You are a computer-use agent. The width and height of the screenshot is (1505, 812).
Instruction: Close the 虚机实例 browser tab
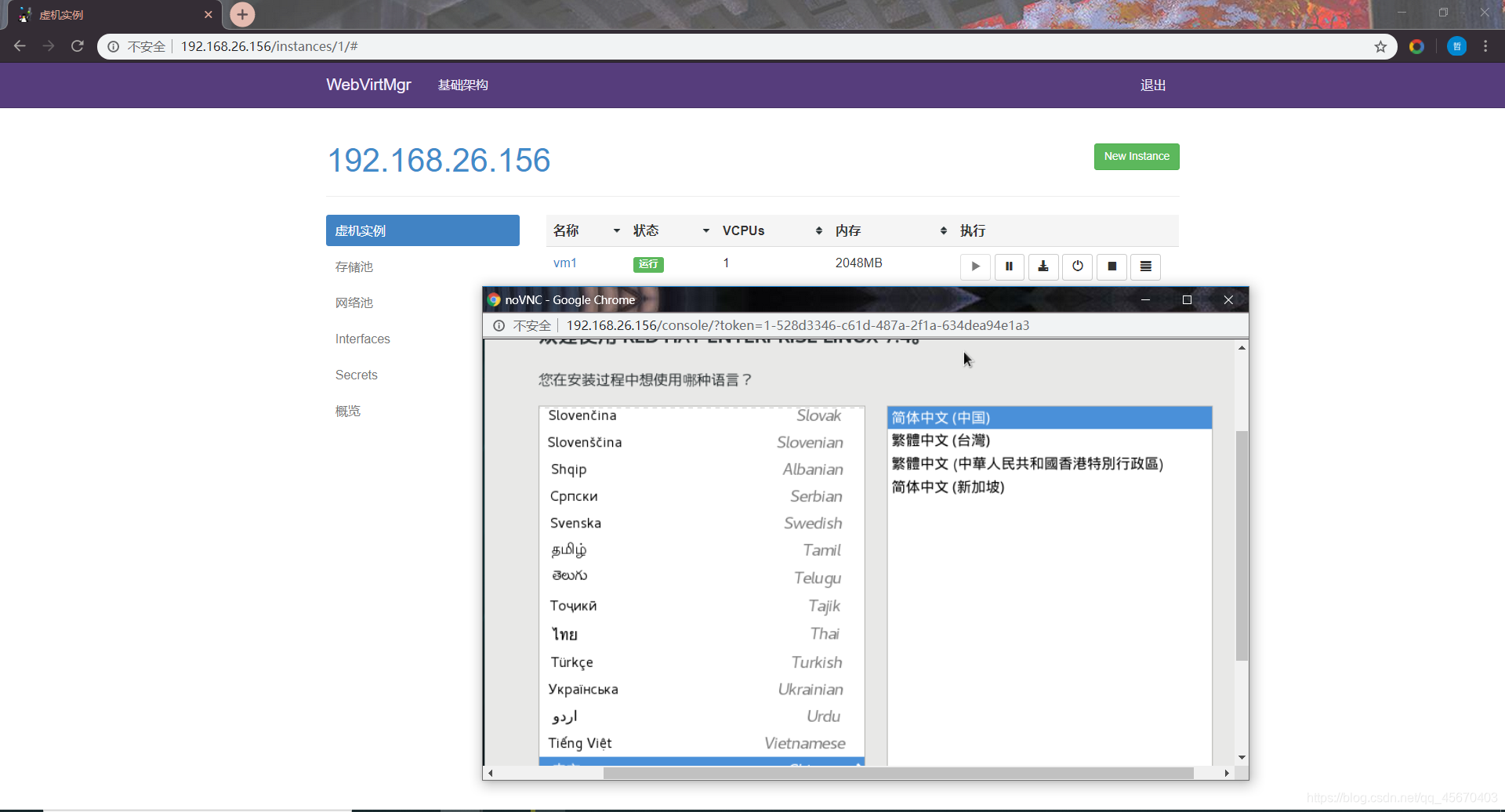coord(208,14)
